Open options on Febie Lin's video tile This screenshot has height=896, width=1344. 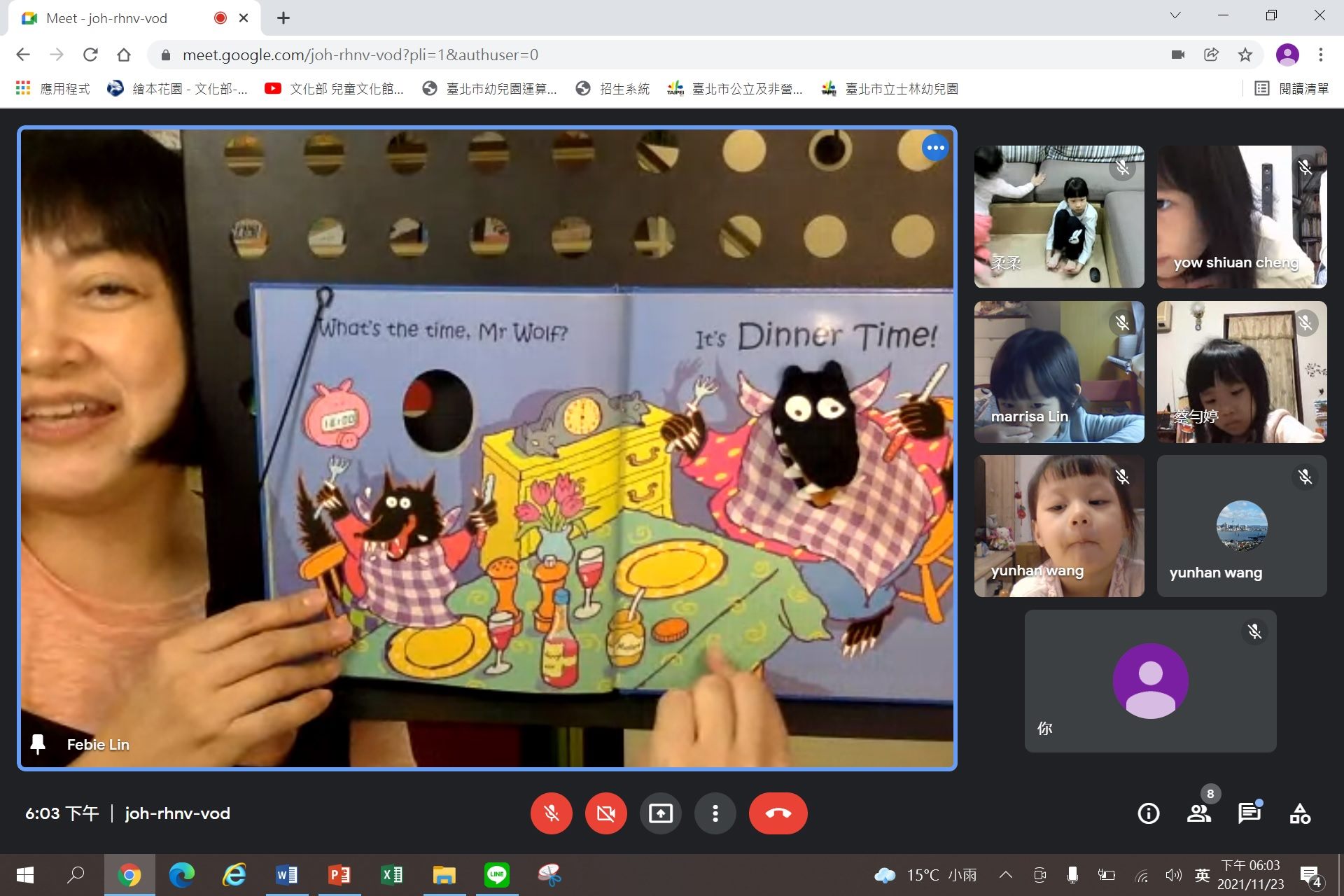click(935, 148)
